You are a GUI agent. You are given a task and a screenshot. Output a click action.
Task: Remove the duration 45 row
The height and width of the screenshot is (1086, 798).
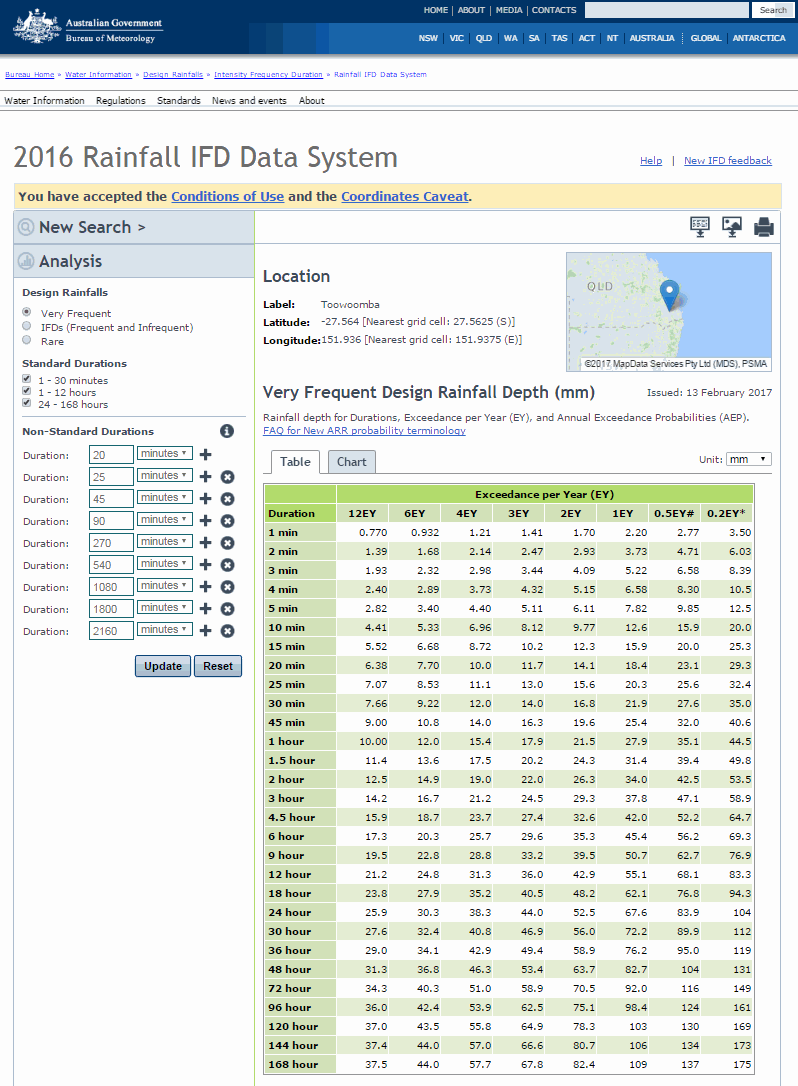pos(227,499)
